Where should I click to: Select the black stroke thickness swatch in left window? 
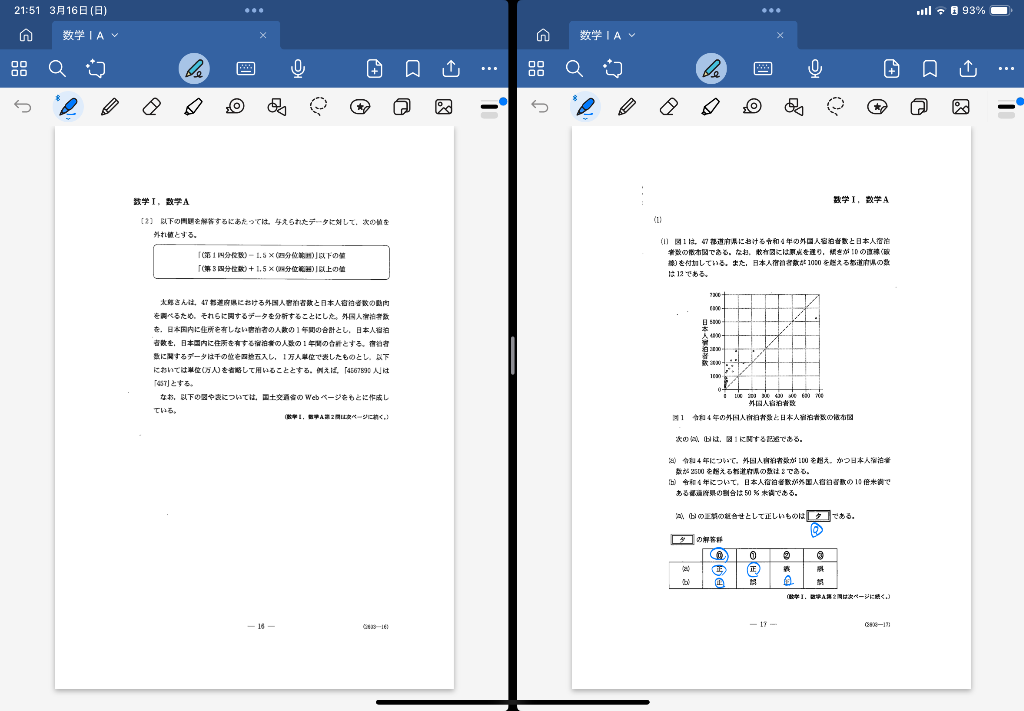pos(489,105)
